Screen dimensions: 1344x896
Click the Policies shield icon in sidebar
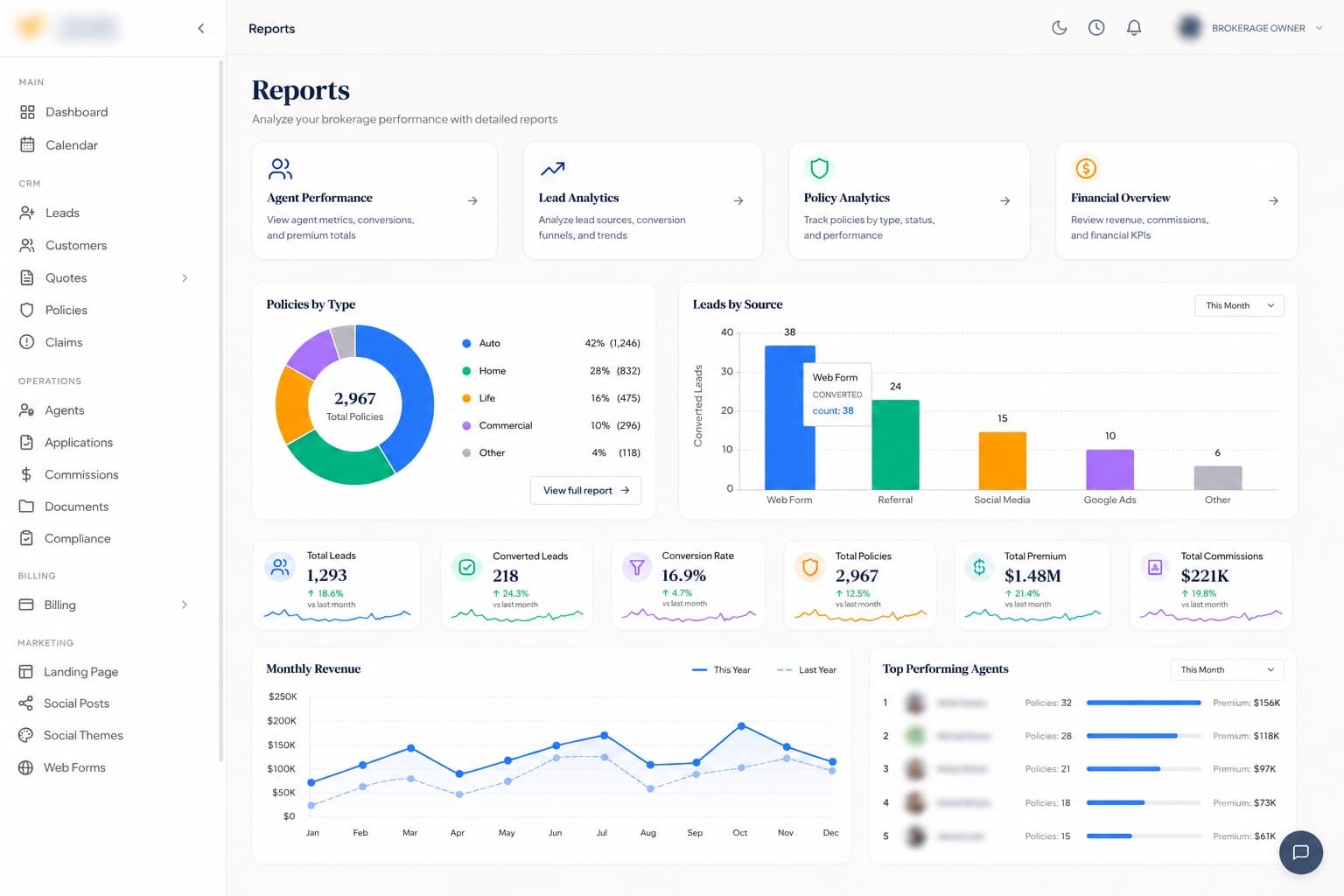pos(27,310)
